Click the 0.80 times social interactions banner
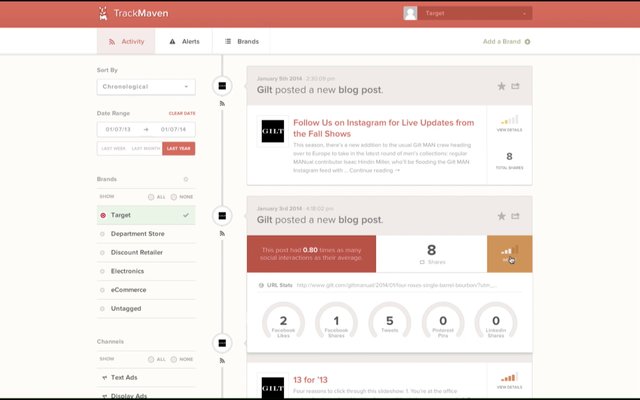 (311, 254)
